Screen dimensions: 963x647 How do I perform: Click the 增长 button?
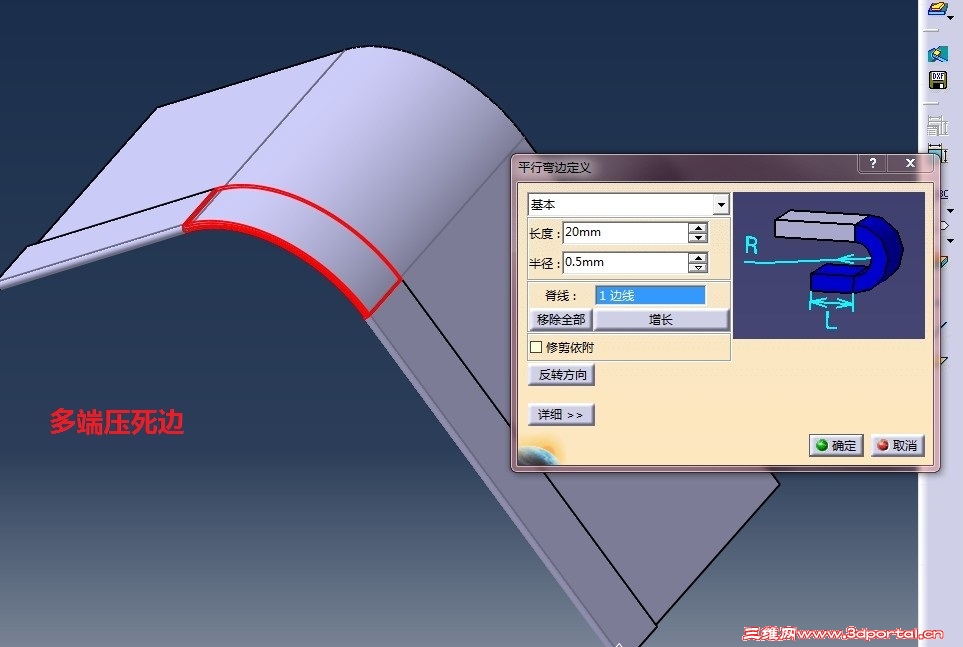(661, 320)
